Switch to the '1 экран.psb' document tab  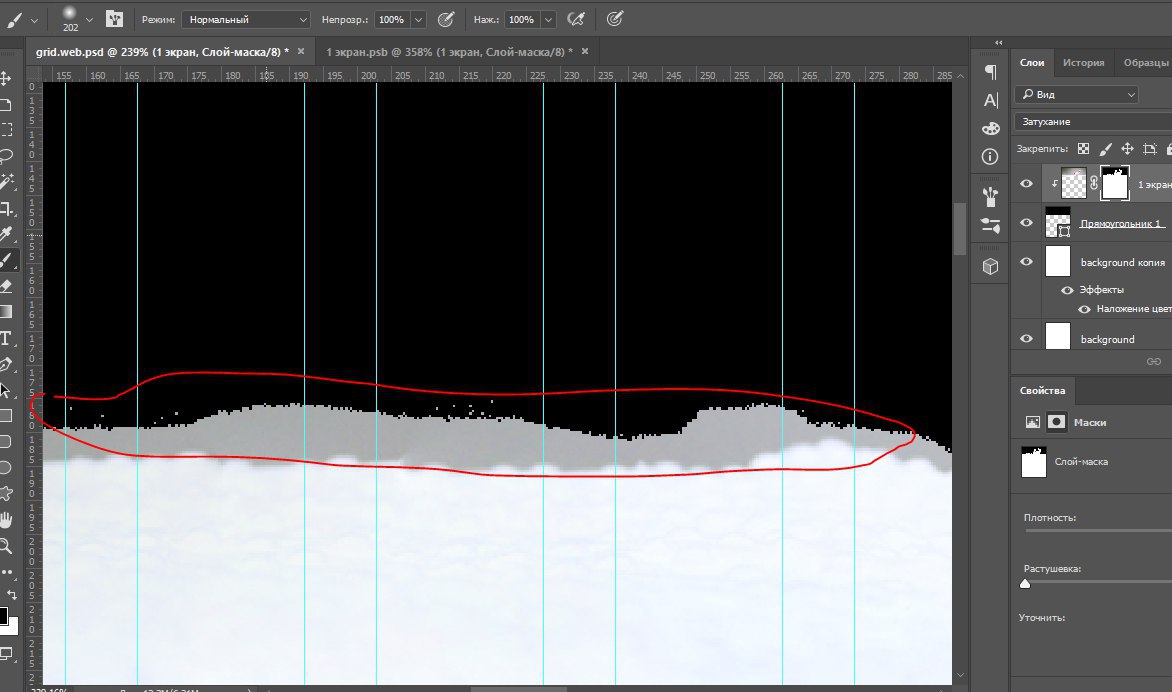[447, 51]
